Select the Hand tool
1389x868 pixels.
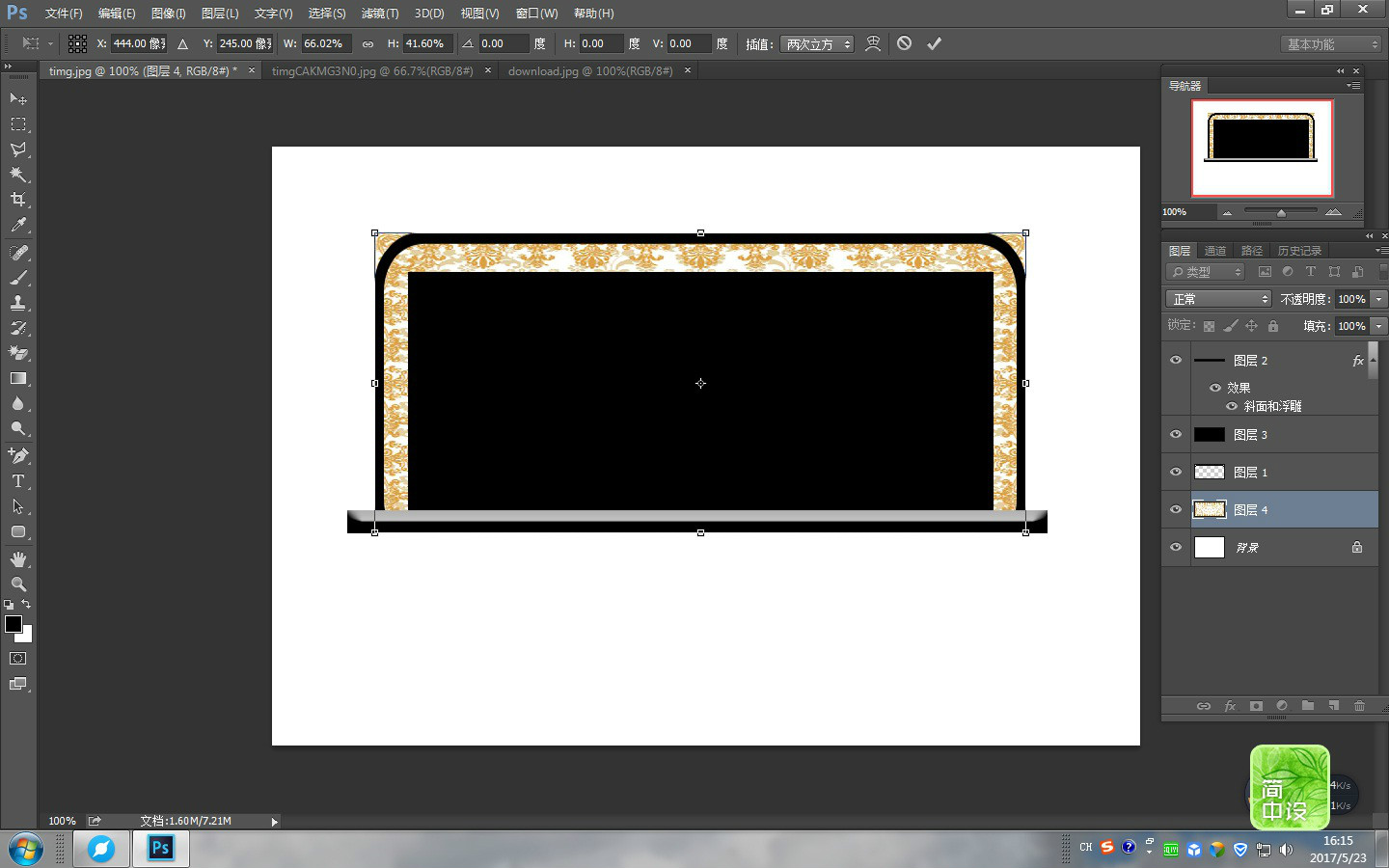point(18,559)
